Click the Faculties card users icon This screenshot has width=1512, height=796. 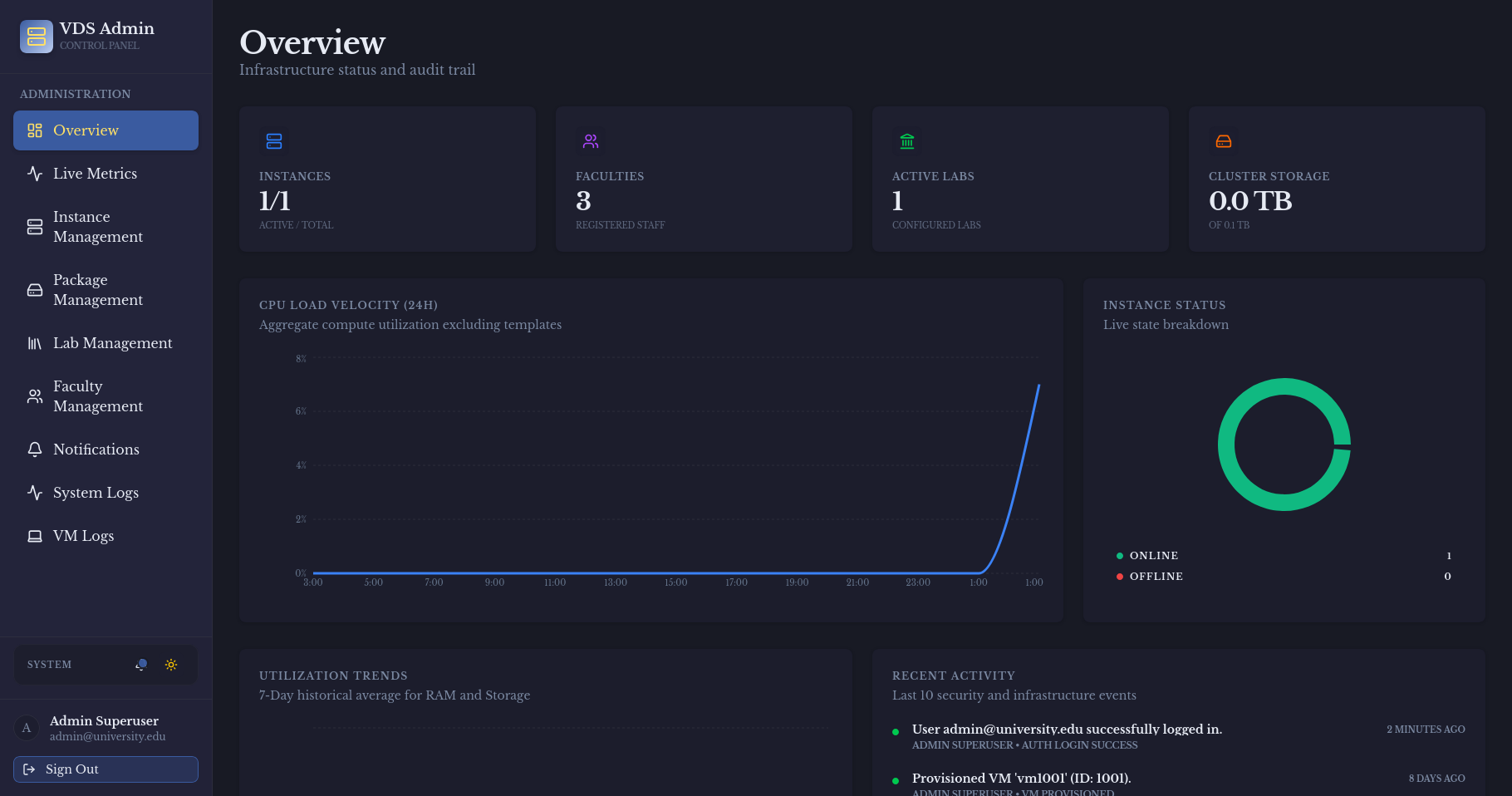(591, 141)
